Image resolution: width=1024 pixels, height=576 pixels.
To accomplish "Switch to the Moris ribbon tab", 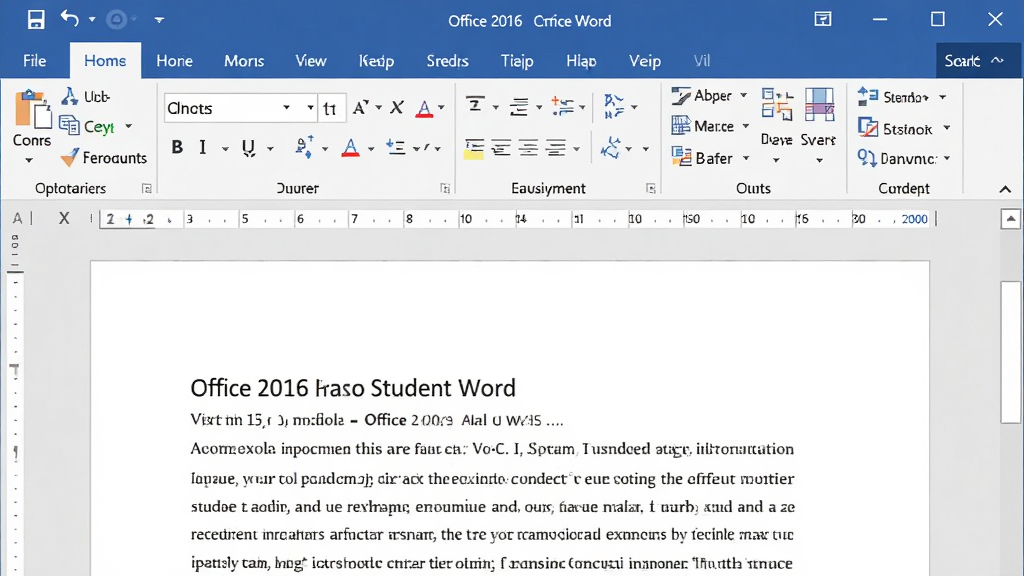I will point(244,61).
